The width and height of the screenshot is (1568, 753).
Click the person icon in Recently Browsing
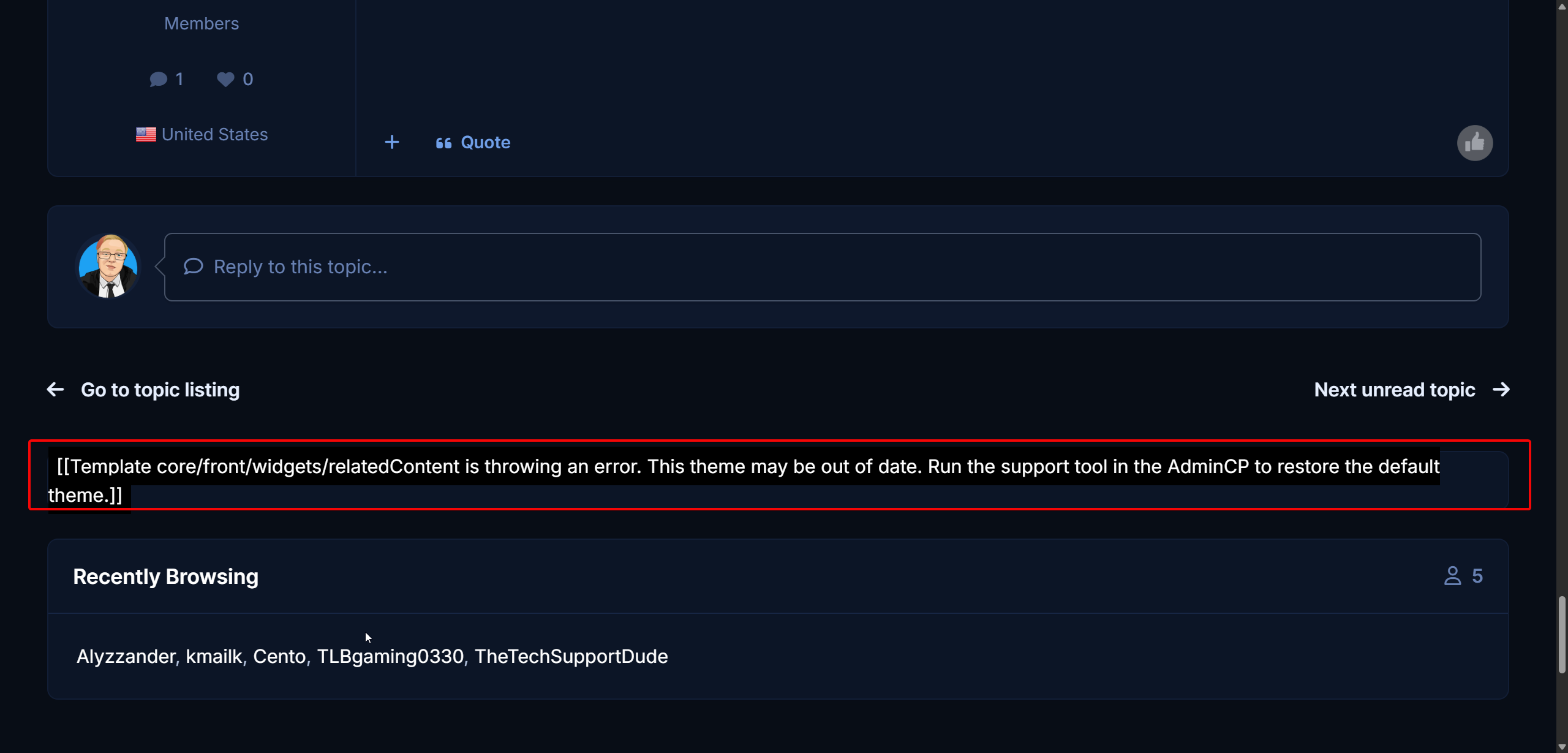click(1452, 576)
